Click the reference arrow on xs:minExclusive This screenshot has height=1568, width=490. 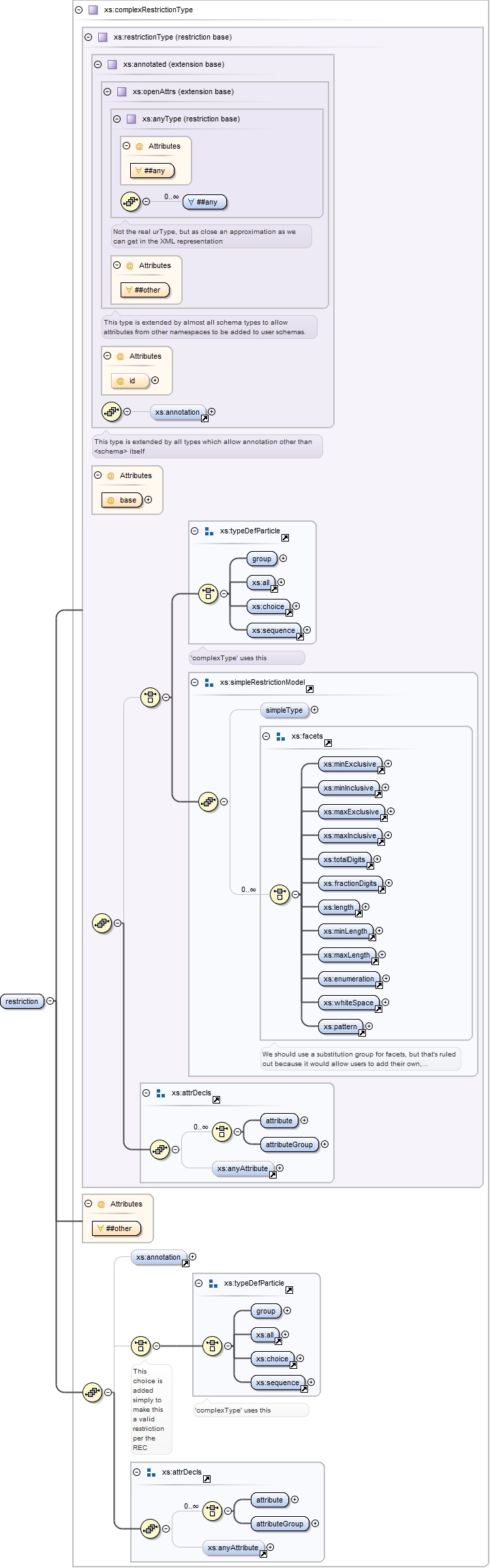click(381, 771)
